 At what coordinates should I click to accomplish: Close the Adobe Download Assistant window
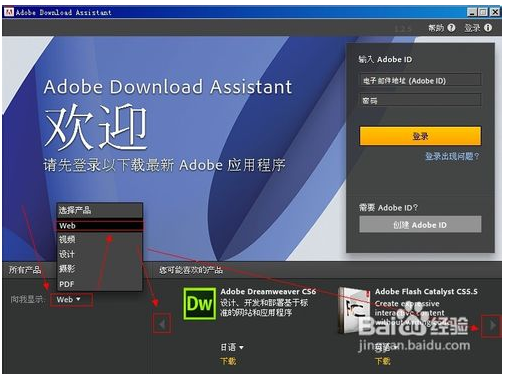[x=495, y=12]
